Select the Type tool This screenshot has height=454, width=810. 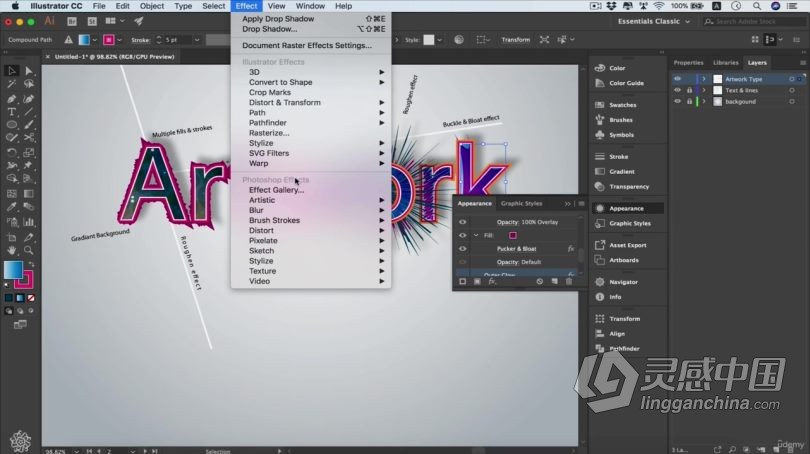pos(11,112)
